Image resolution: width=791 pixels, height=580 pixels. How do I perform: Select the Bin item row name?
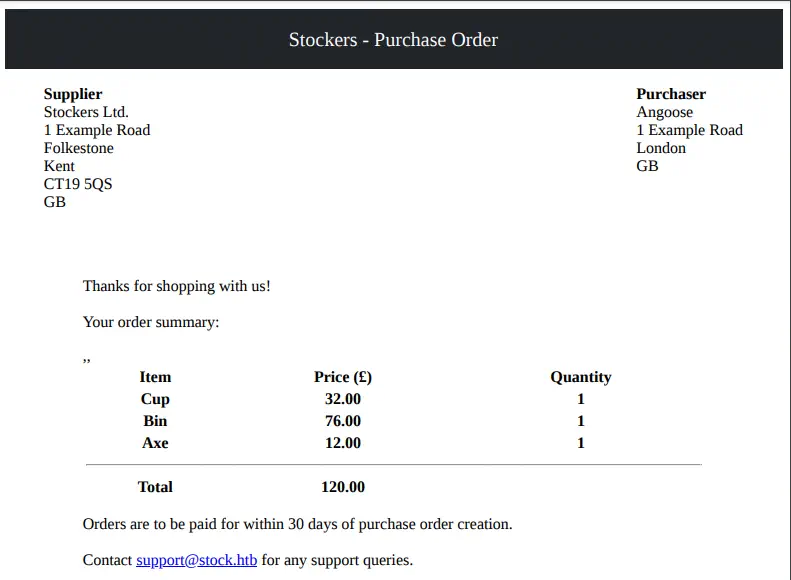coord(155,421)
